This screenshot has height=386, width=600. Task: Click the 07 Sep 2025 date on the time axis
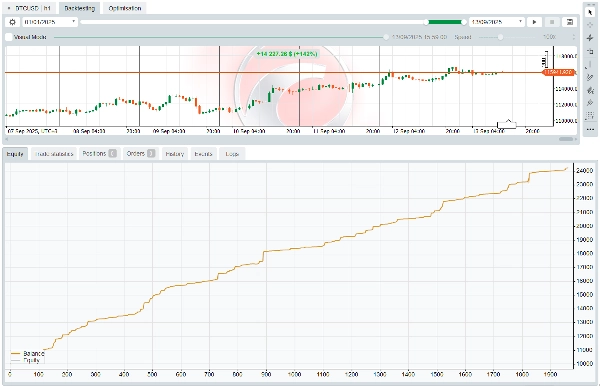(33, 131)
